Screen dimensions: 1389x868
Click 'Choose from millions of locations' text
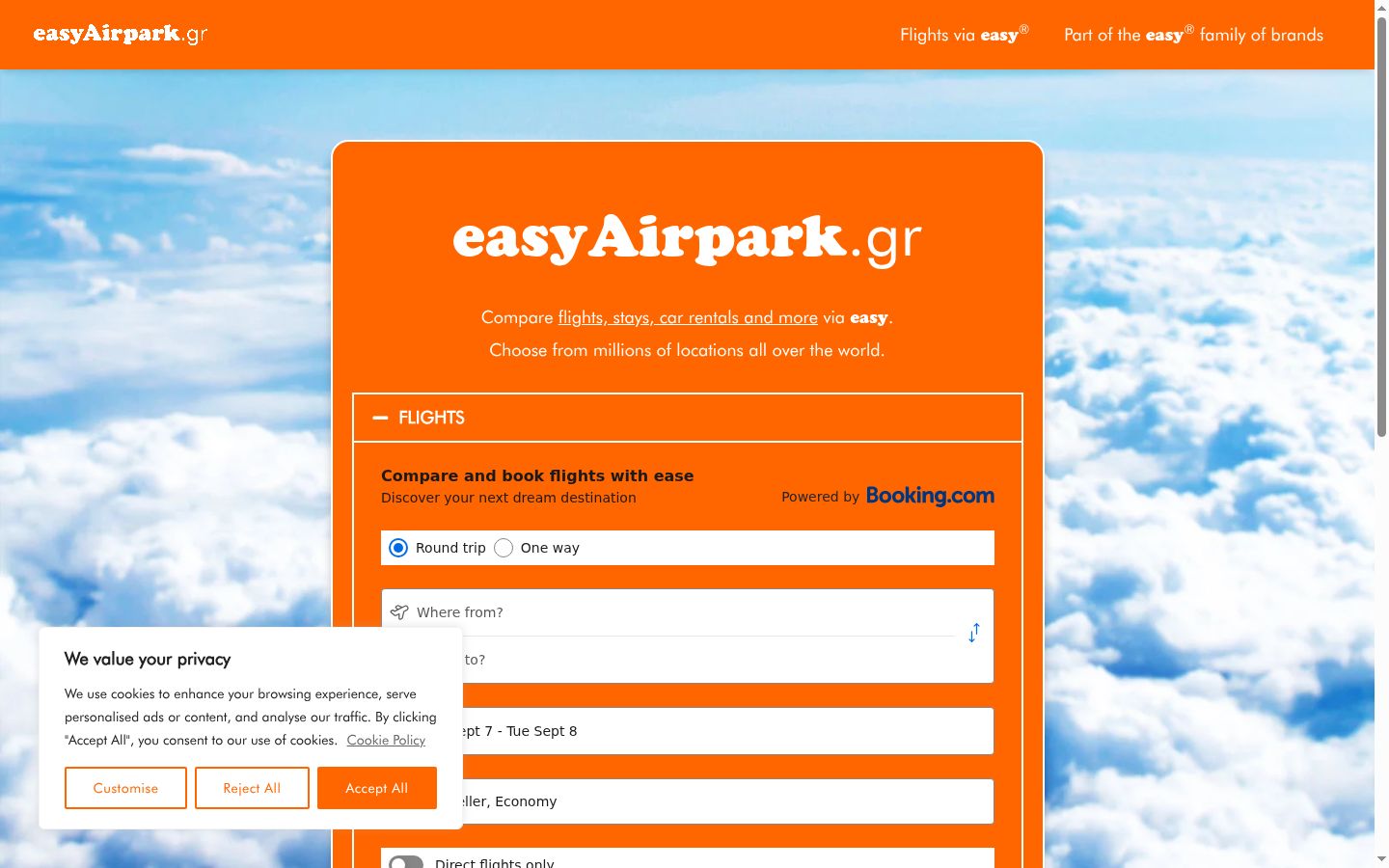(687, 350)
